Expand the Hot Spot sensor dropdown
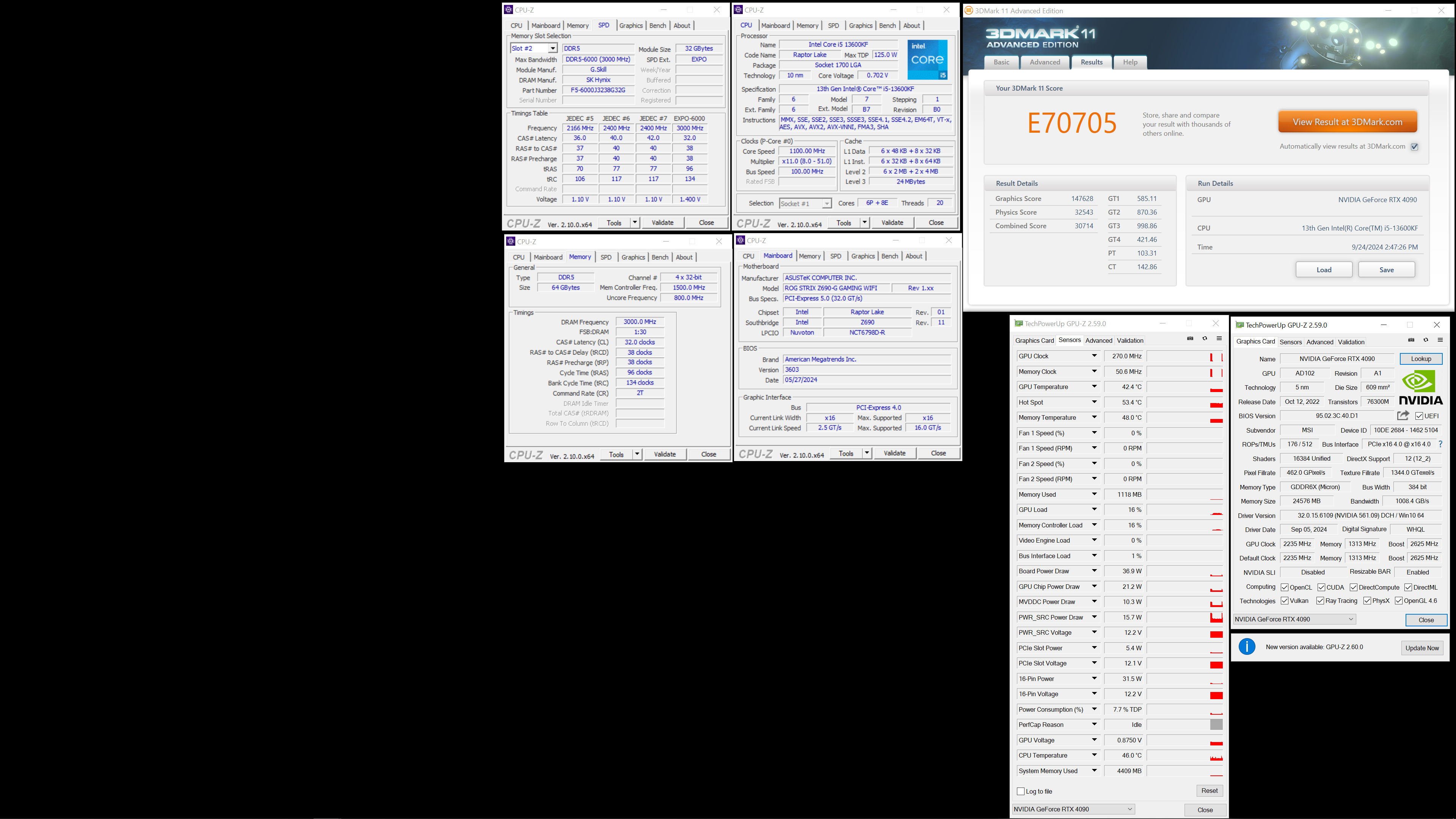 tap(1094, 402)
